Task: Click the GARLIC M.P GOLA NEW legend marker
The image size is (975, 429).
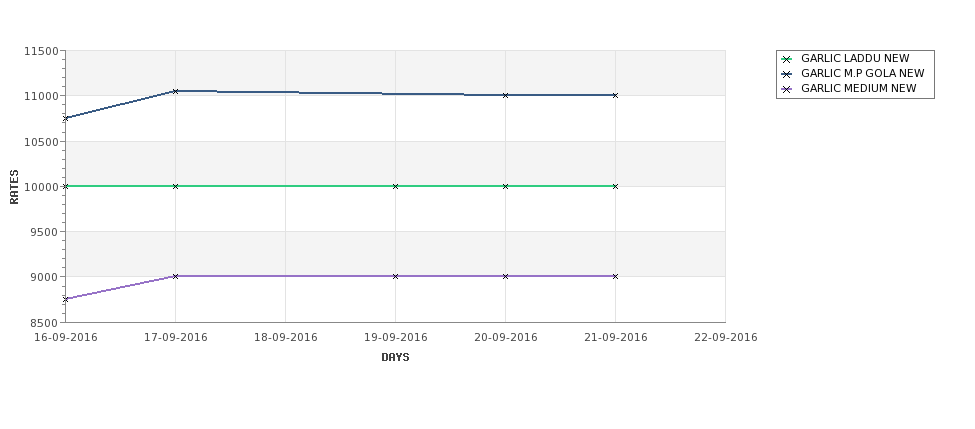Action: 787,74
